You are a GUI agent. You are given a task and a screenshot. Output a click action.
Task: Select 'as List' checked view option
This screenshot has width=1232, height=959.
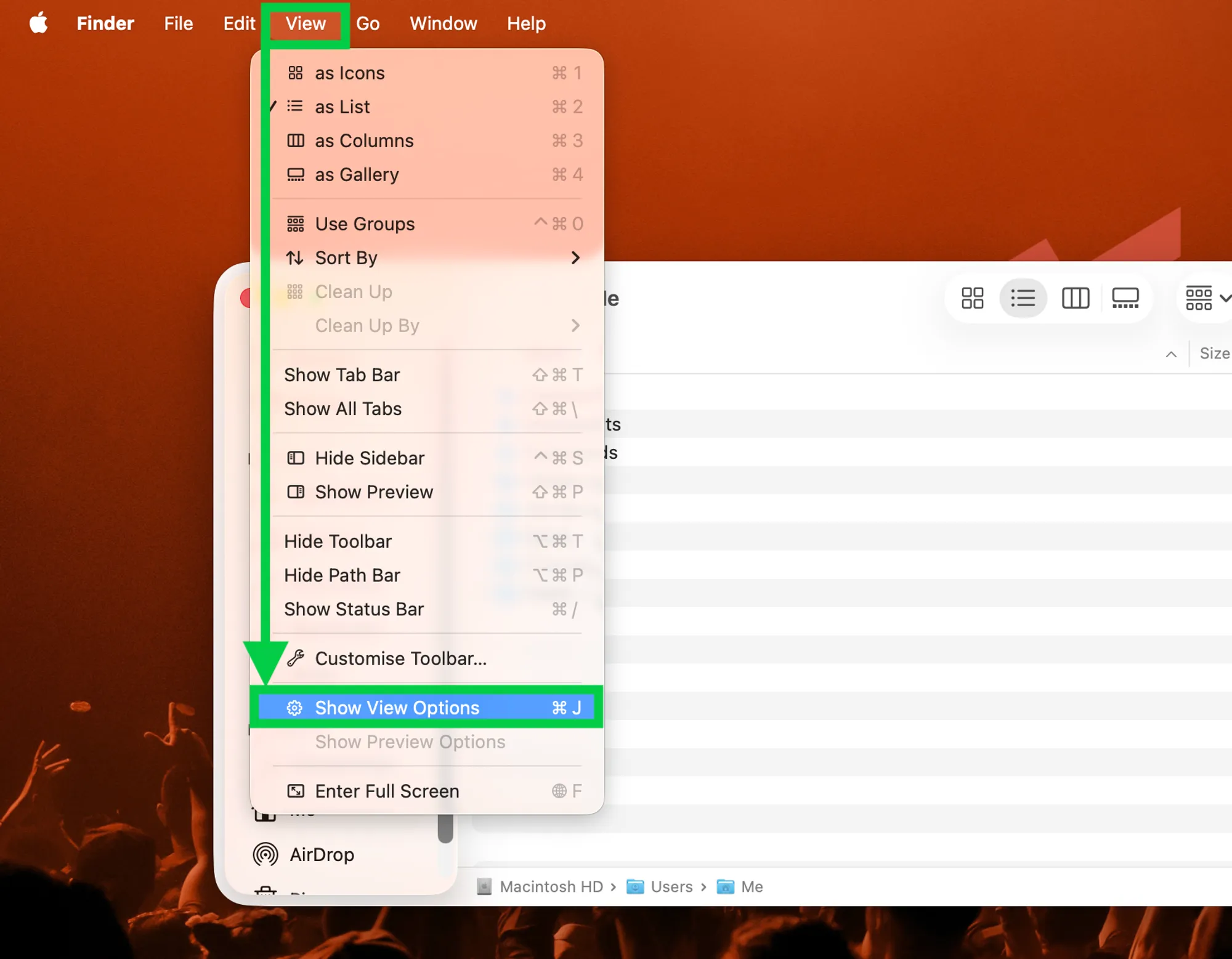[342, 107]
